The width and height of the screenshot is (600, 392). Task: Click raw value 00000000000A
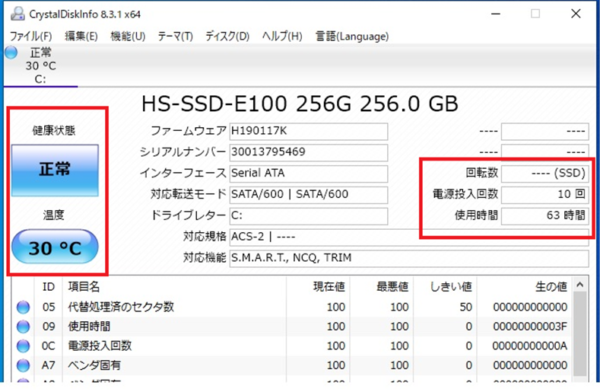(530, 346)
